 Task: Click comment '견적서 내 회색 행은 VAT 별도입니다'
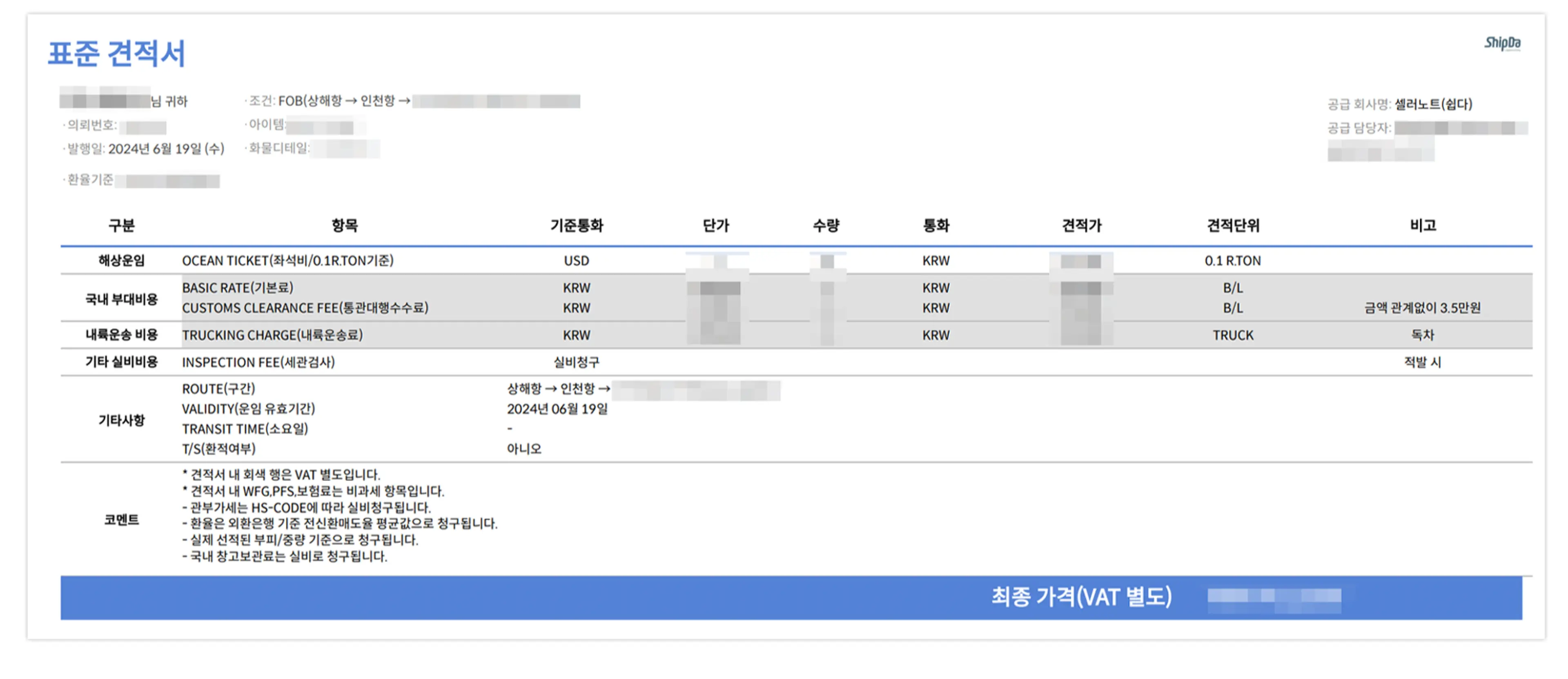pos(281,474)
